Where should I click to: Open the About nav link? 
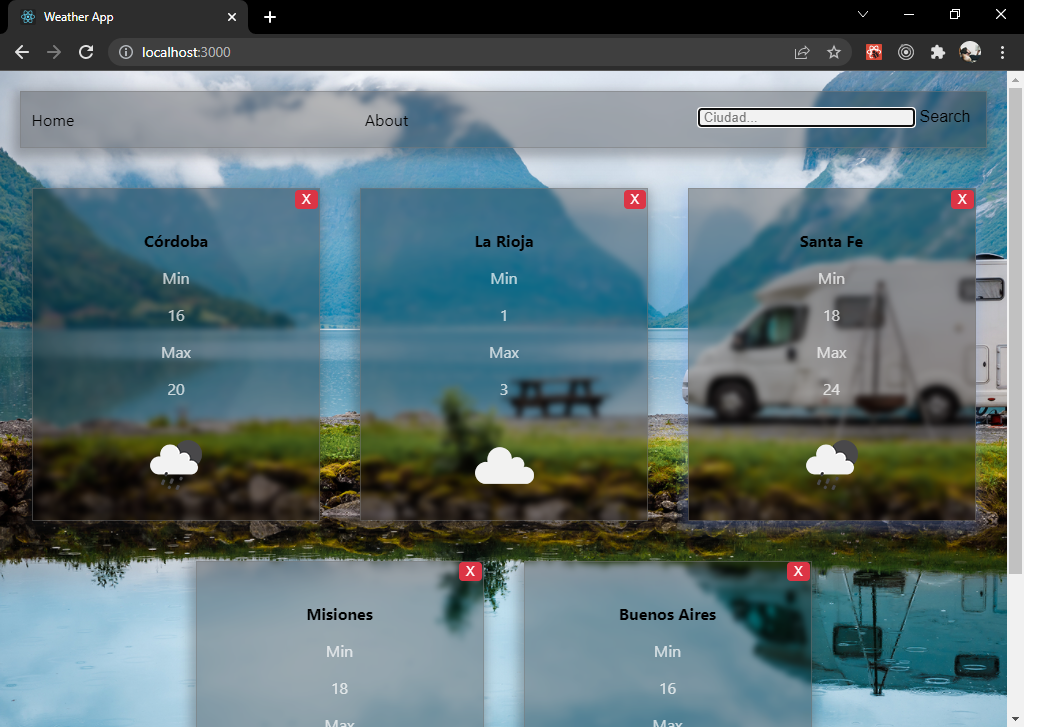pyautogui.click(x=386, y=121)
